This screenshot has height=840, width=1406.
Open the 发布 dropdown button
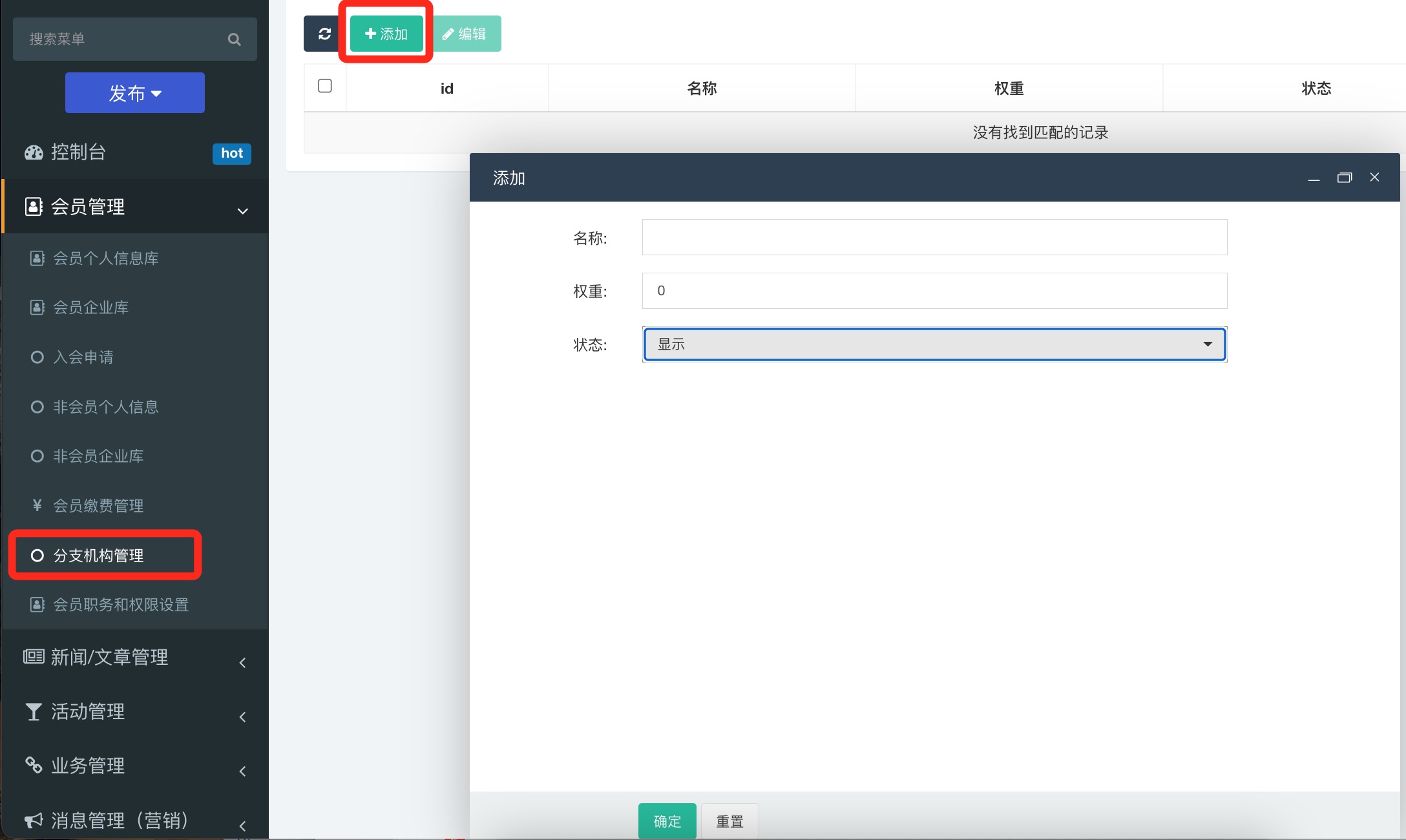tap(135, 93)
